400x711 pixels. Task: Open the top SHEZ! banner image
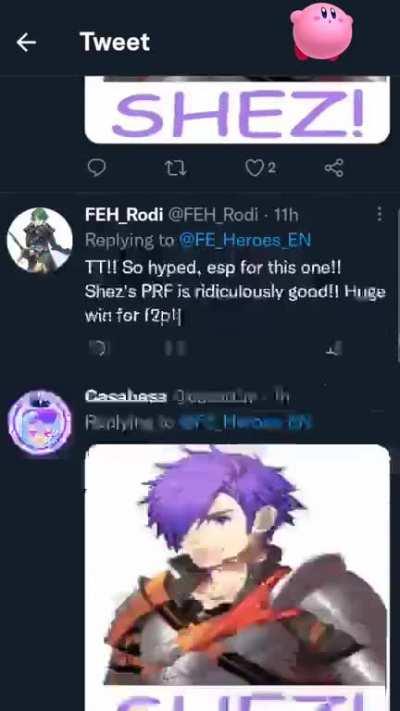click(237, 110)
